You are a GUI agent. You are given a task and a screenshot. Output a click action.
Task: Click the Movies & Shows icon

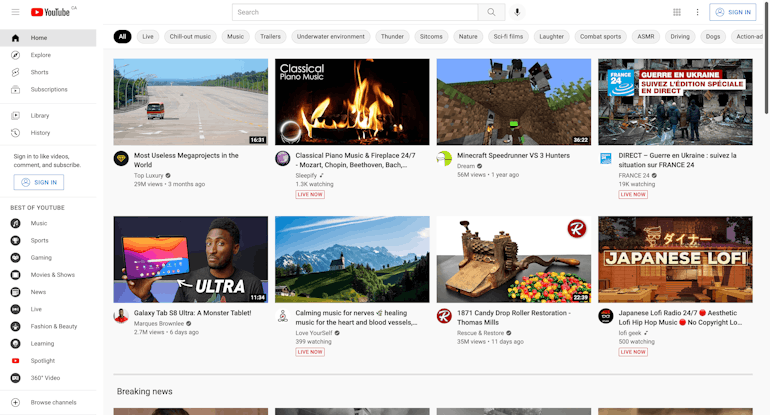coord(16,275)
